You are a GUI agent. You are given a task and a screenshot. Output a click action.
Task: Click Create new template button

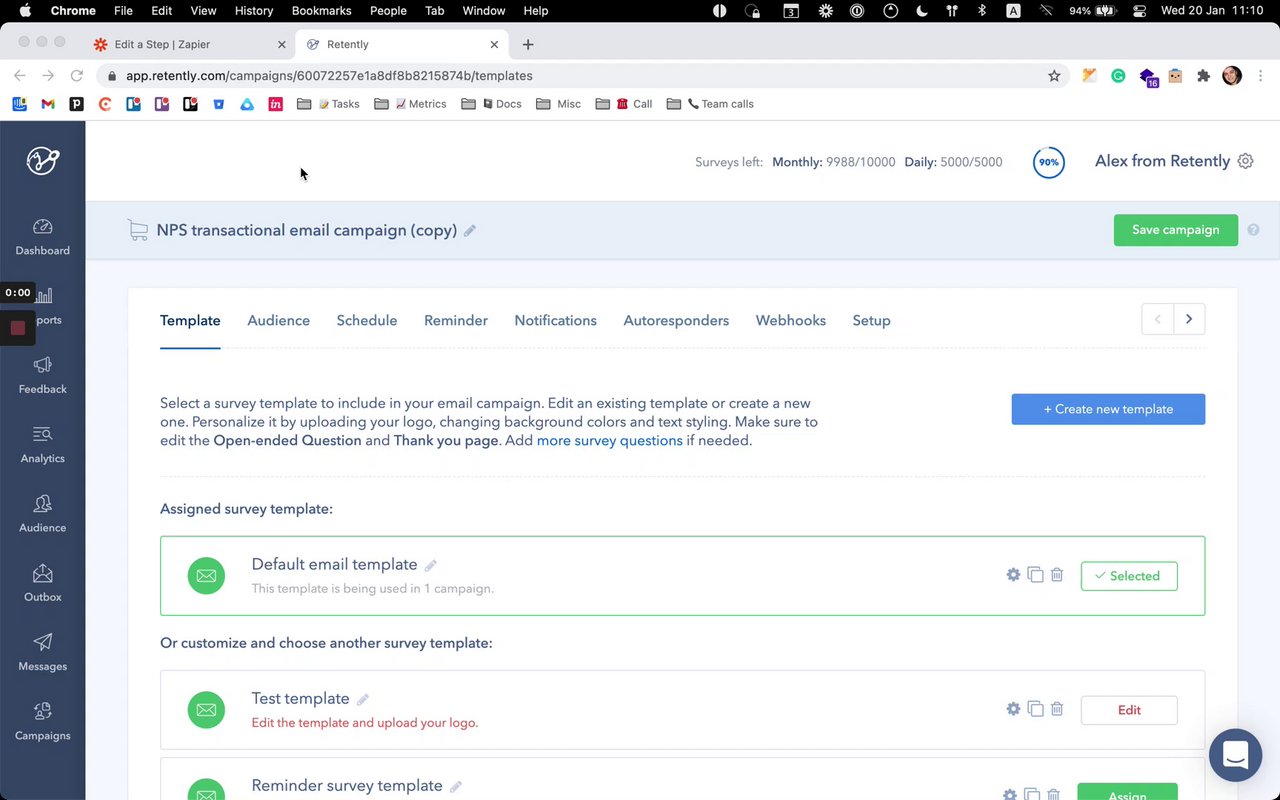[1108, 409]
